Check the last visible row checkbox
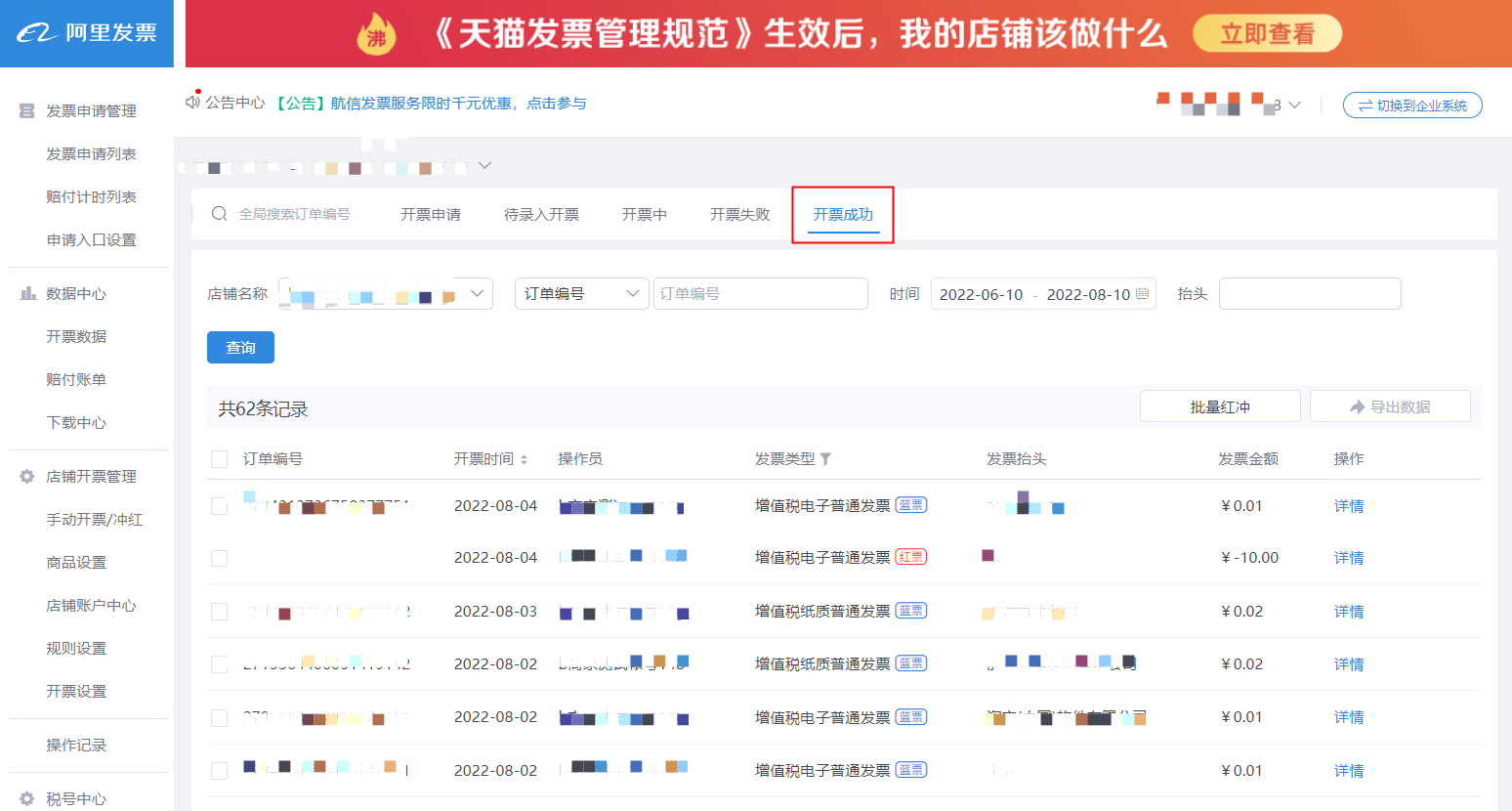The width and height of the screenshot is (1512, 811). (x=220, y=771)
